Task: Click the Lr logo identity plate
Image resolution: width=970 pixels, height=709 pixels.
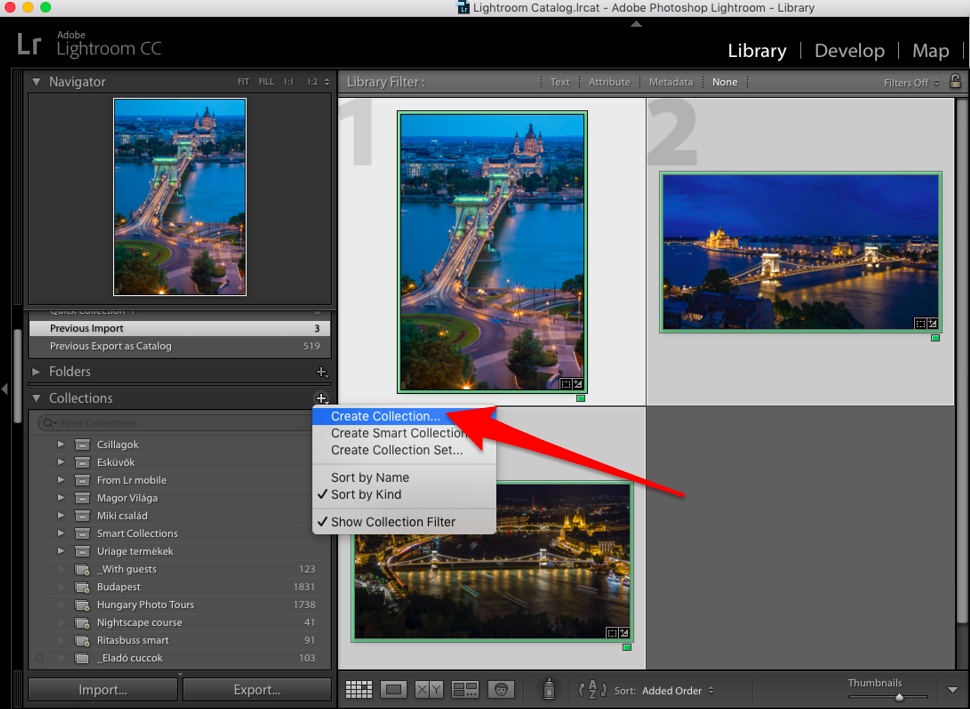Action: pos(29,45)
